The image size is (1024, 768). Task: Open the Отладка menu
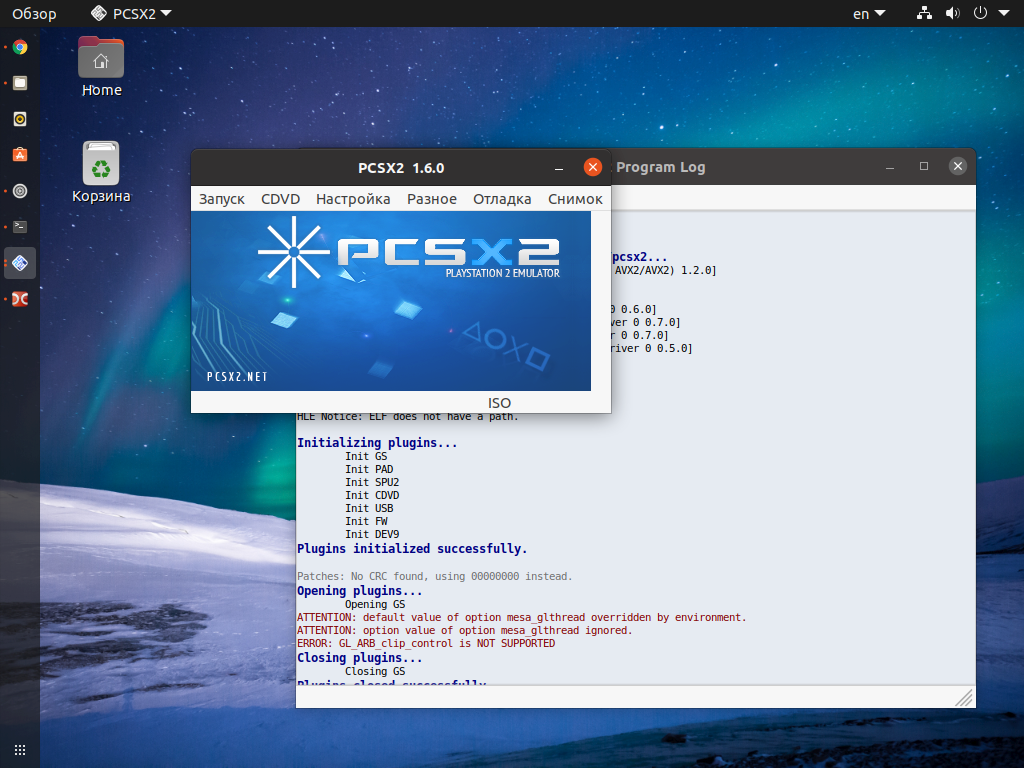(502, 199)
